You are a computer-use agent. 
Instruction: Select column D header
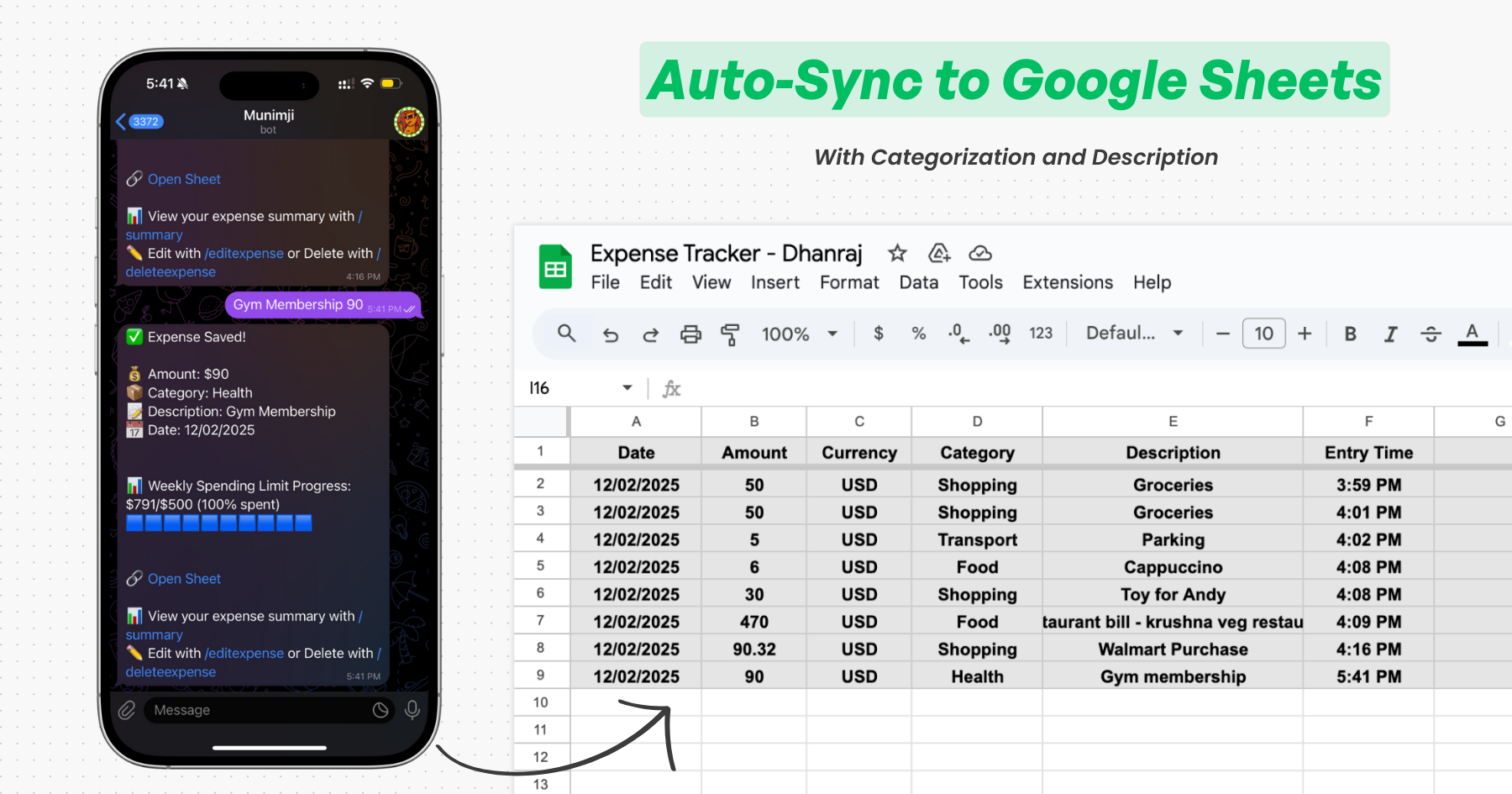pyautogui.click(x=977, y=421)
